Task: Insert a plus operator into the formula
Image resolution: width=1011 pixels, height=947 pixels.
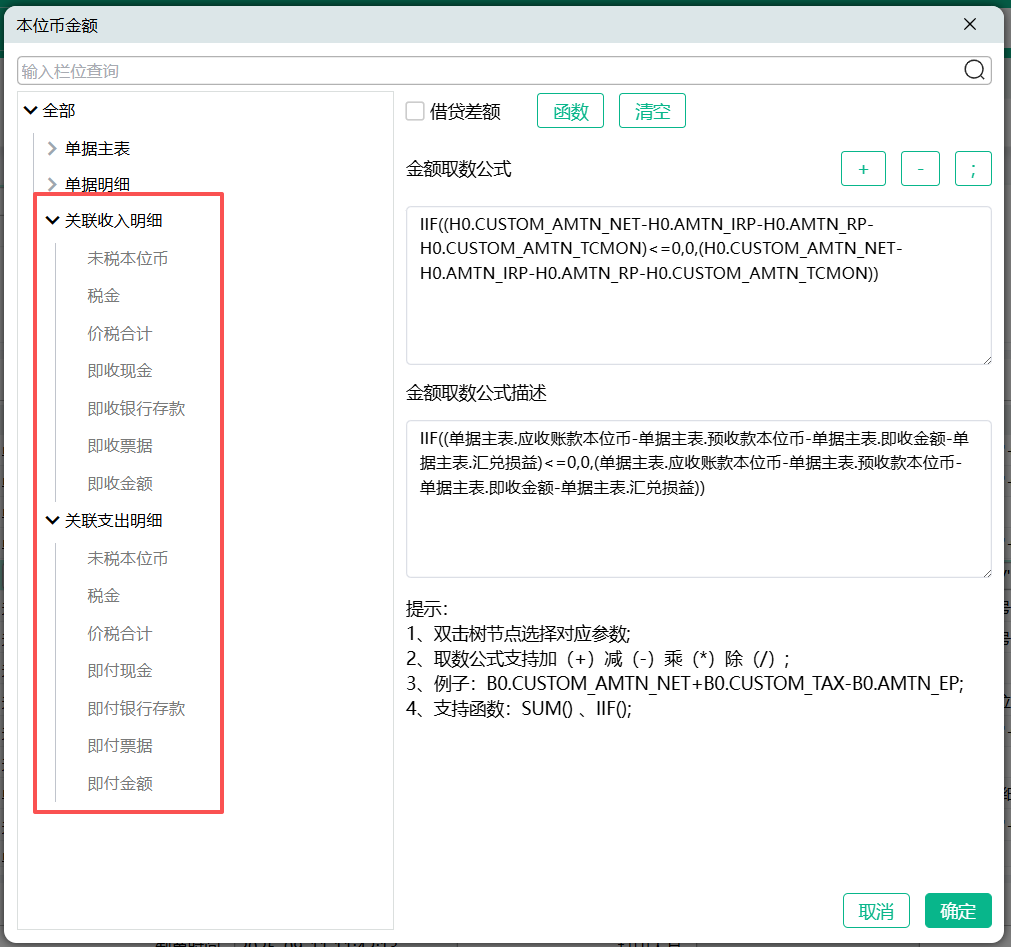Action: click(863, 169)
